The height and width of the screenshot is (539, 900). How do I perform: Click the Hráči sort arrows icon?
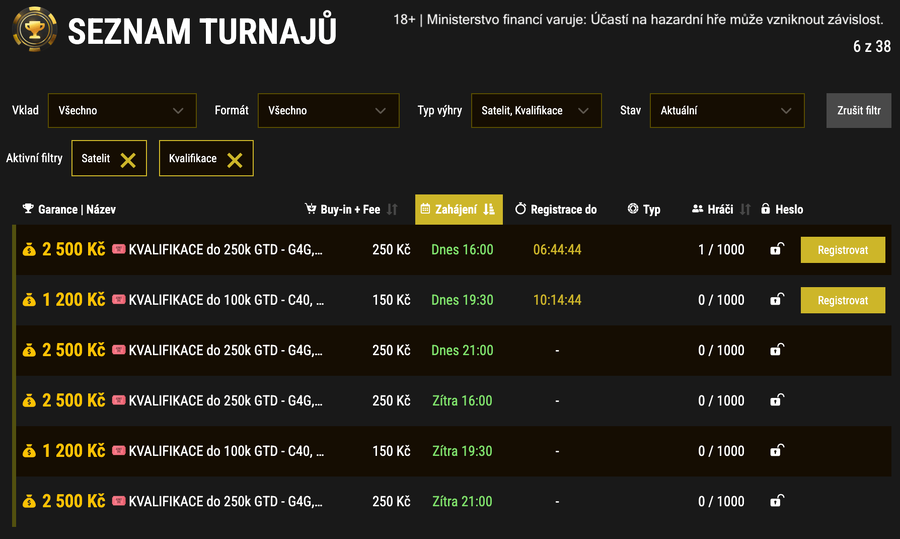(x=745, y=210)
